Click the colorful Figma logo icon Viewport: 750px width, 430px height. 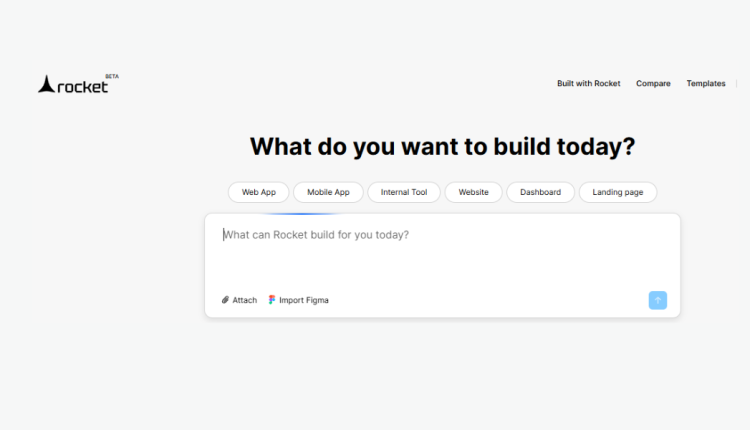pyautogui.click(x=272, y=300)
